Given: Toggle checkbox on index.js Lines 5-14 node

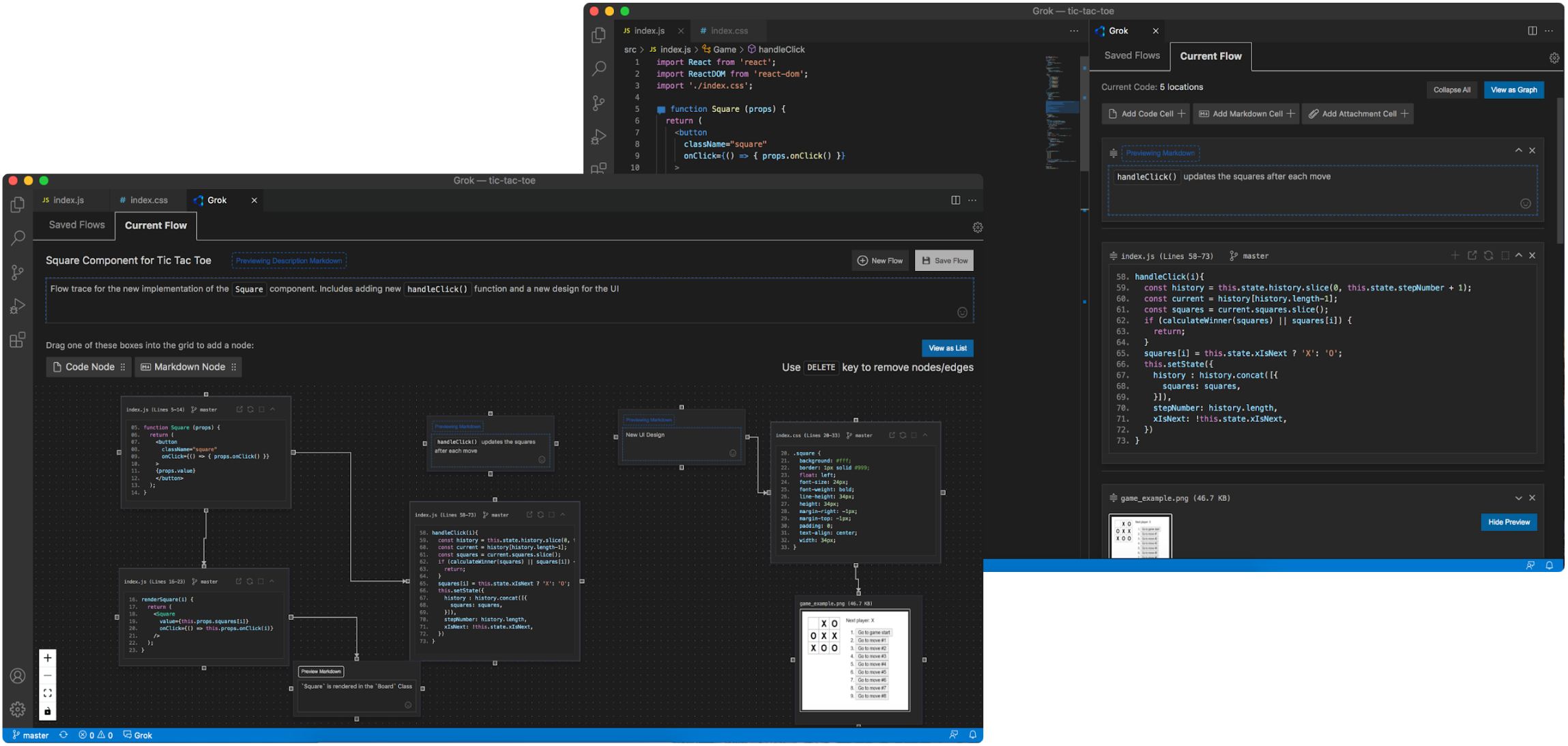Looking at the screenshot, I should coord(261,410).
